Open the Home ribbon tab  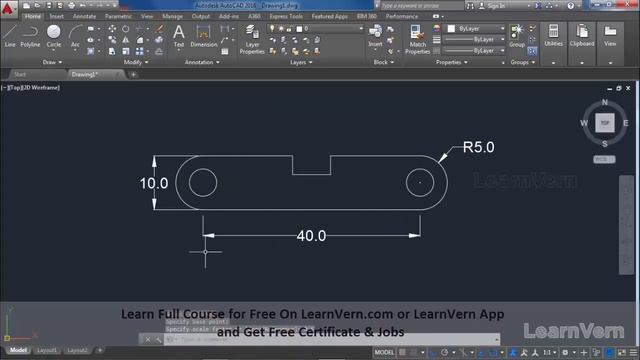33,16
